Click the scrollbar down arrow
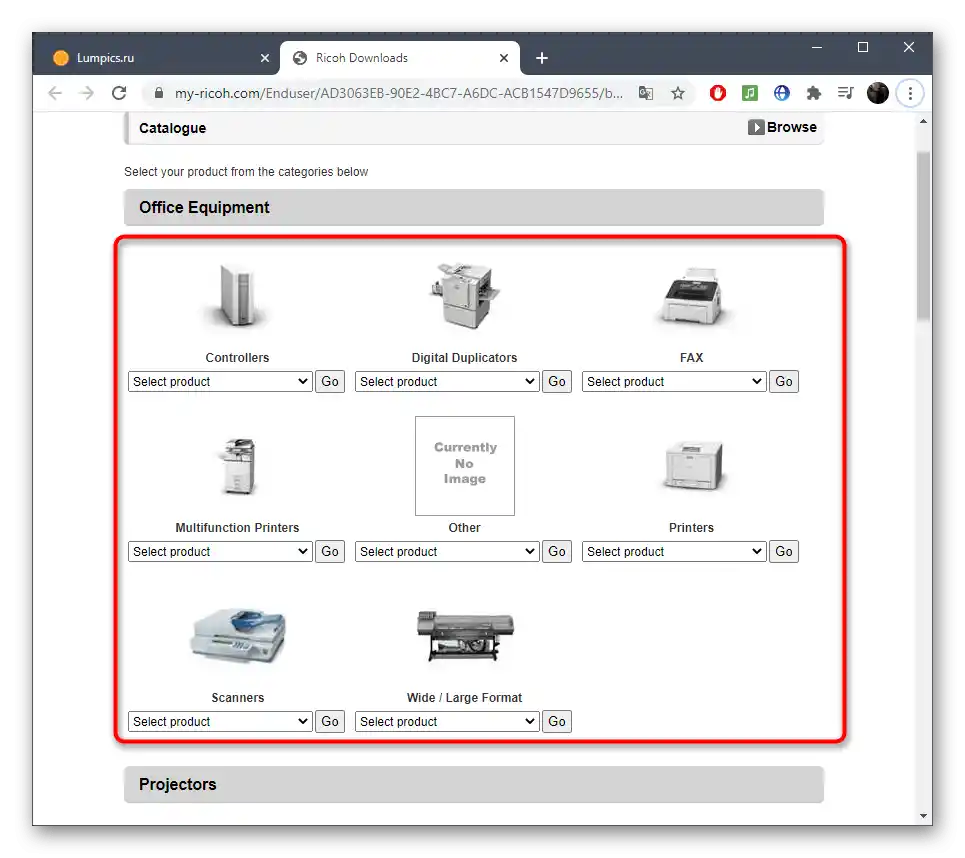This screenshot has height=858, width=965. click(x=923, y=816)
